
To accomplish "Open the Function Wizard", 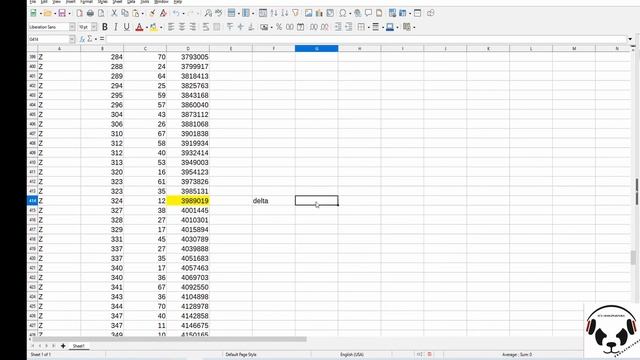I will click(82, 39).
